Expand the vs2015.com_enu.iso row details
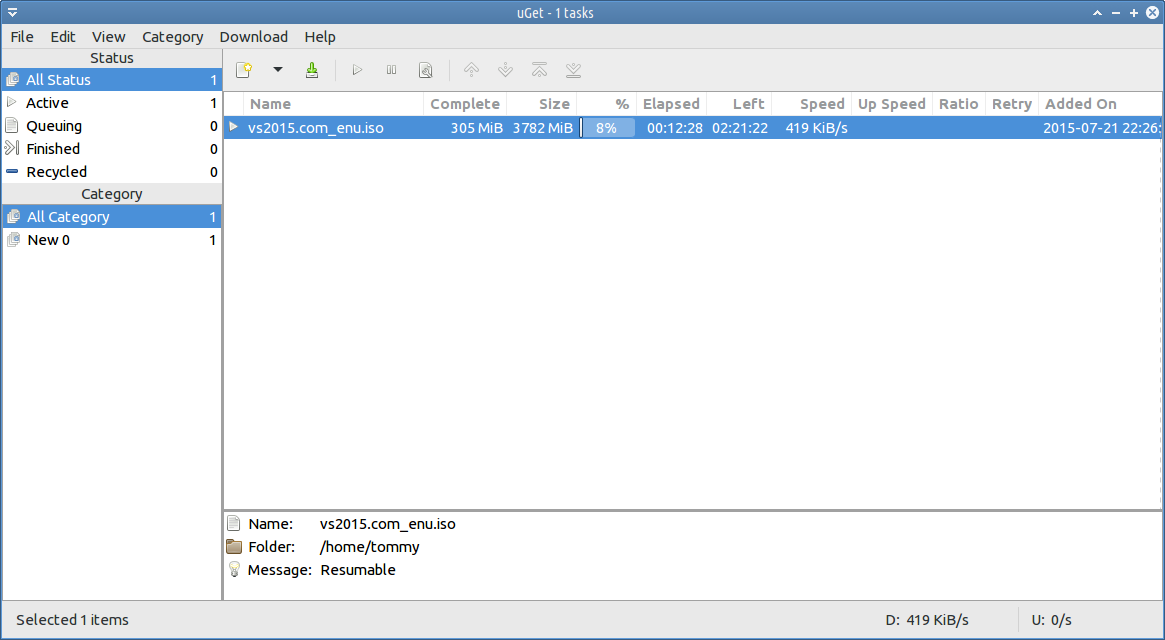1165x640 pixels. point(232,127)
